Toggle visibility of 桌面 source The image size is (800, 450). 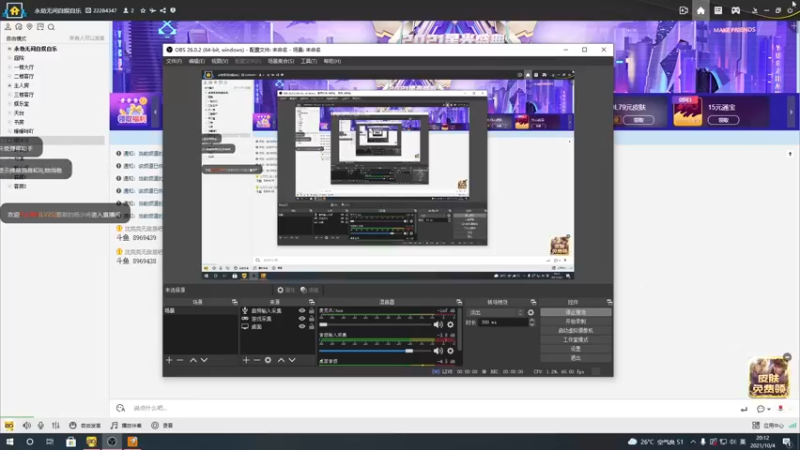302,327
